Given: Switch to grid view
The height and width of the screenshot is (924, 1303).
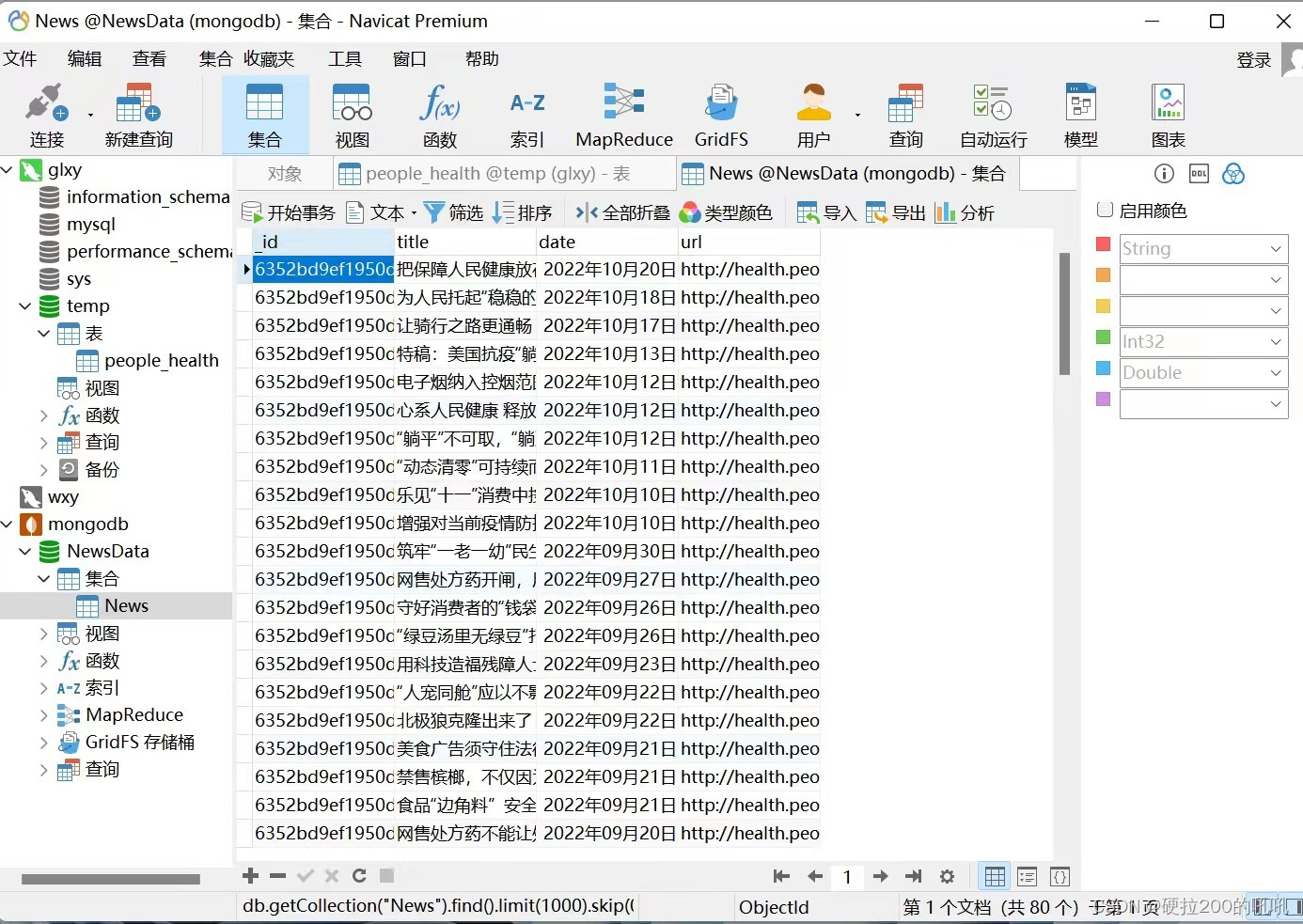Looking at the screenshot, I should (x=995, y=877).
